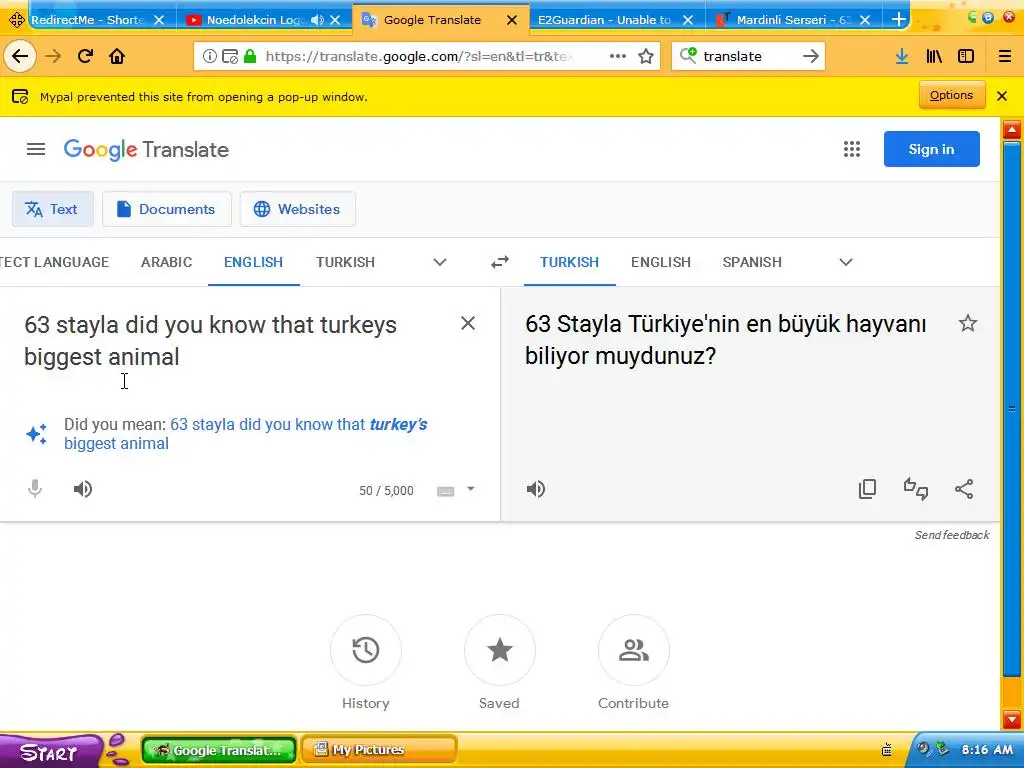Listen to the source text
This screenshot has width=1024, height=768.
click(83, 489)
